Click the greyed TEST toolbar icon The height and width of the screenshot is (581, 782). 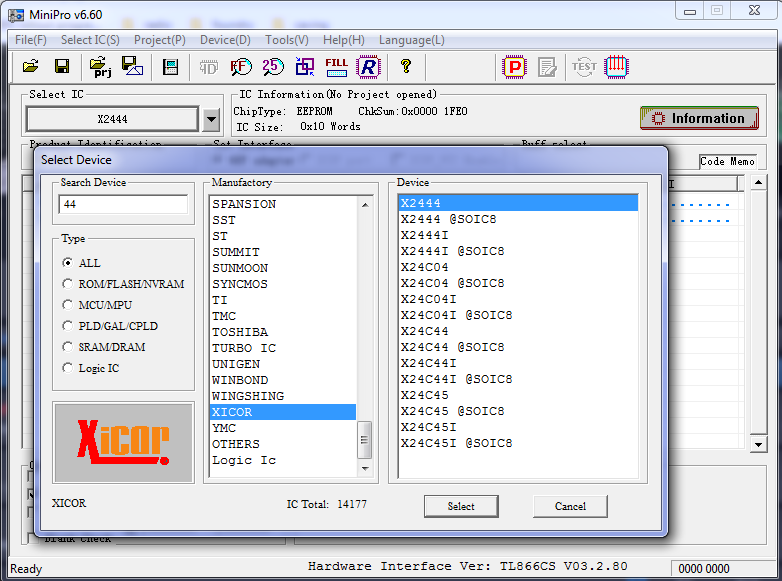584,67
